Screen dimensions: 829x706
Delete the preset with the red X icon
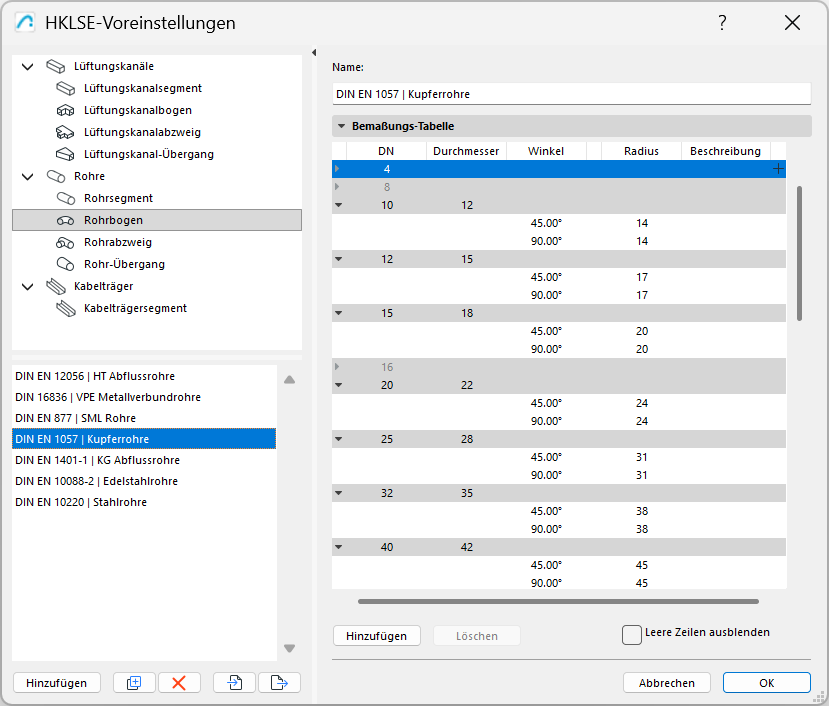[179, 683]
